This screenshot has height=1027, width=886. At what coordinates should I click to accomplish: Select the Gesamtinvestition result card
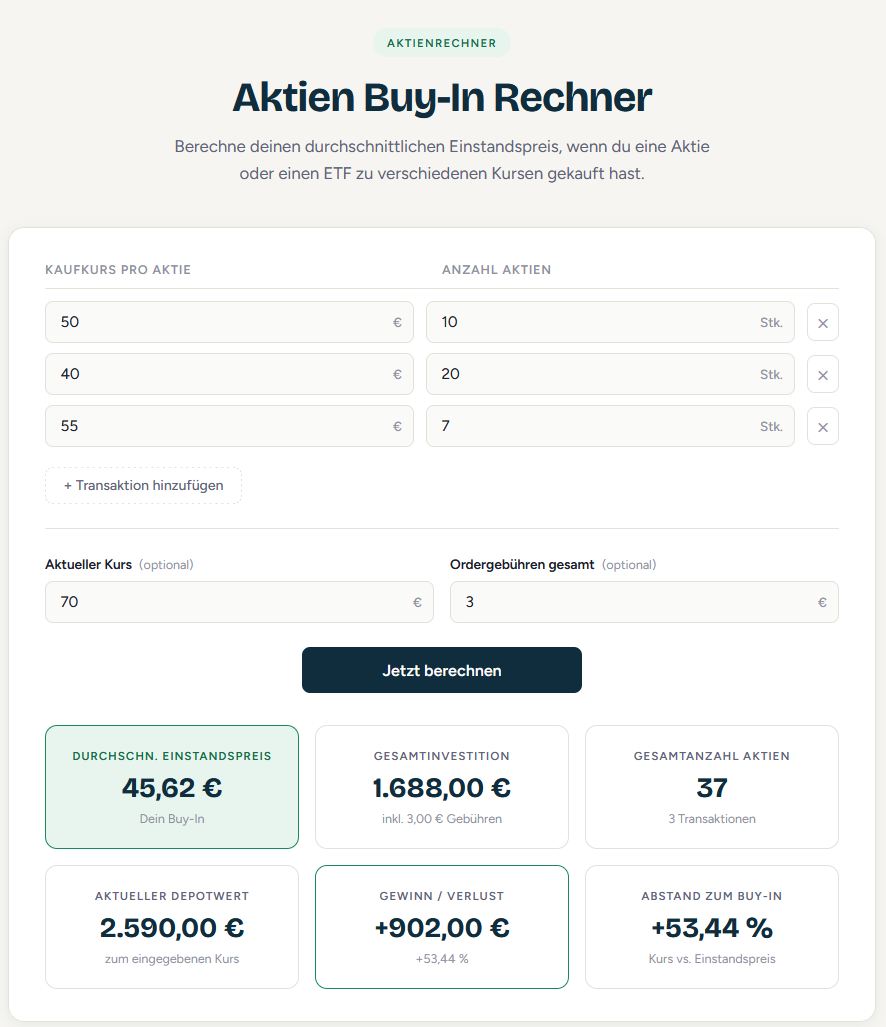tap(442, 787)
